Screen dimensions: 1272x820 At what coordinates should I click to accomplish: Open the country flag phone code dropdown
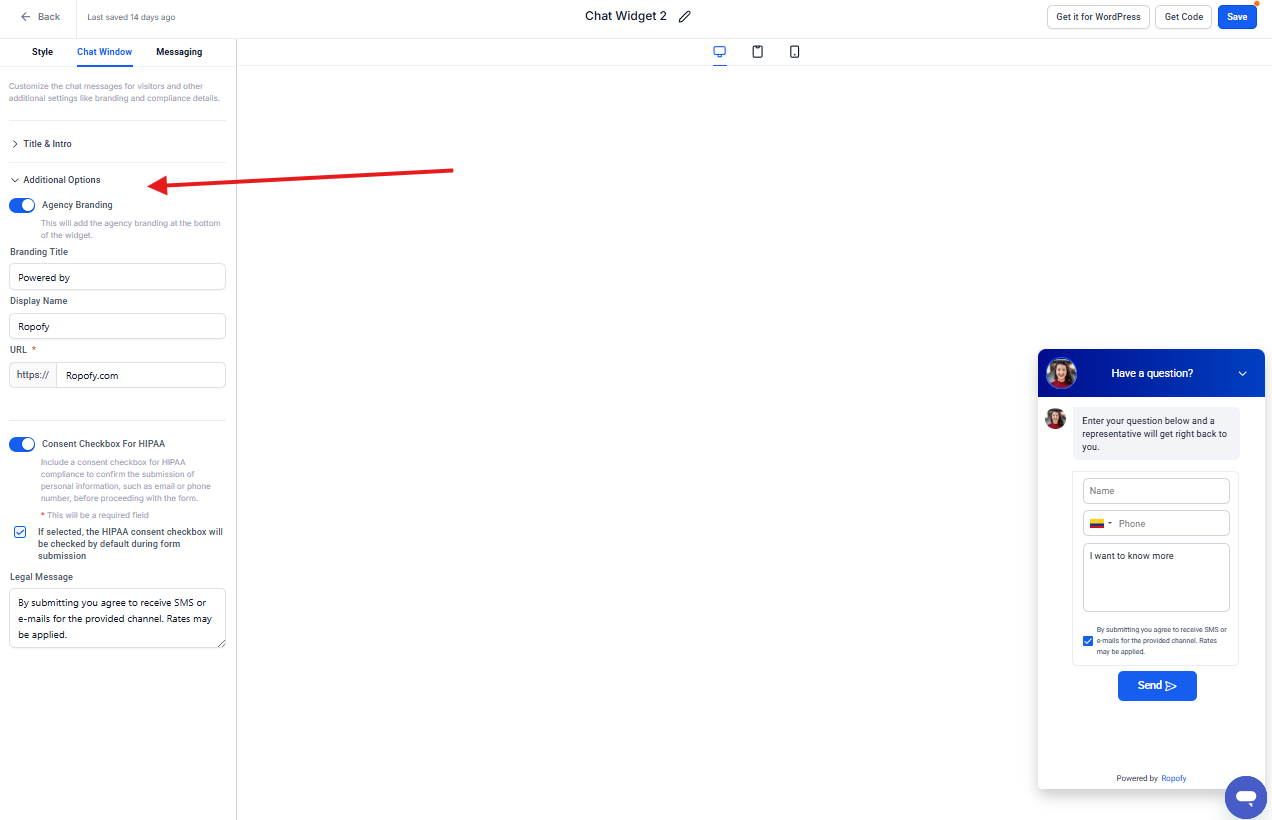1100,524
